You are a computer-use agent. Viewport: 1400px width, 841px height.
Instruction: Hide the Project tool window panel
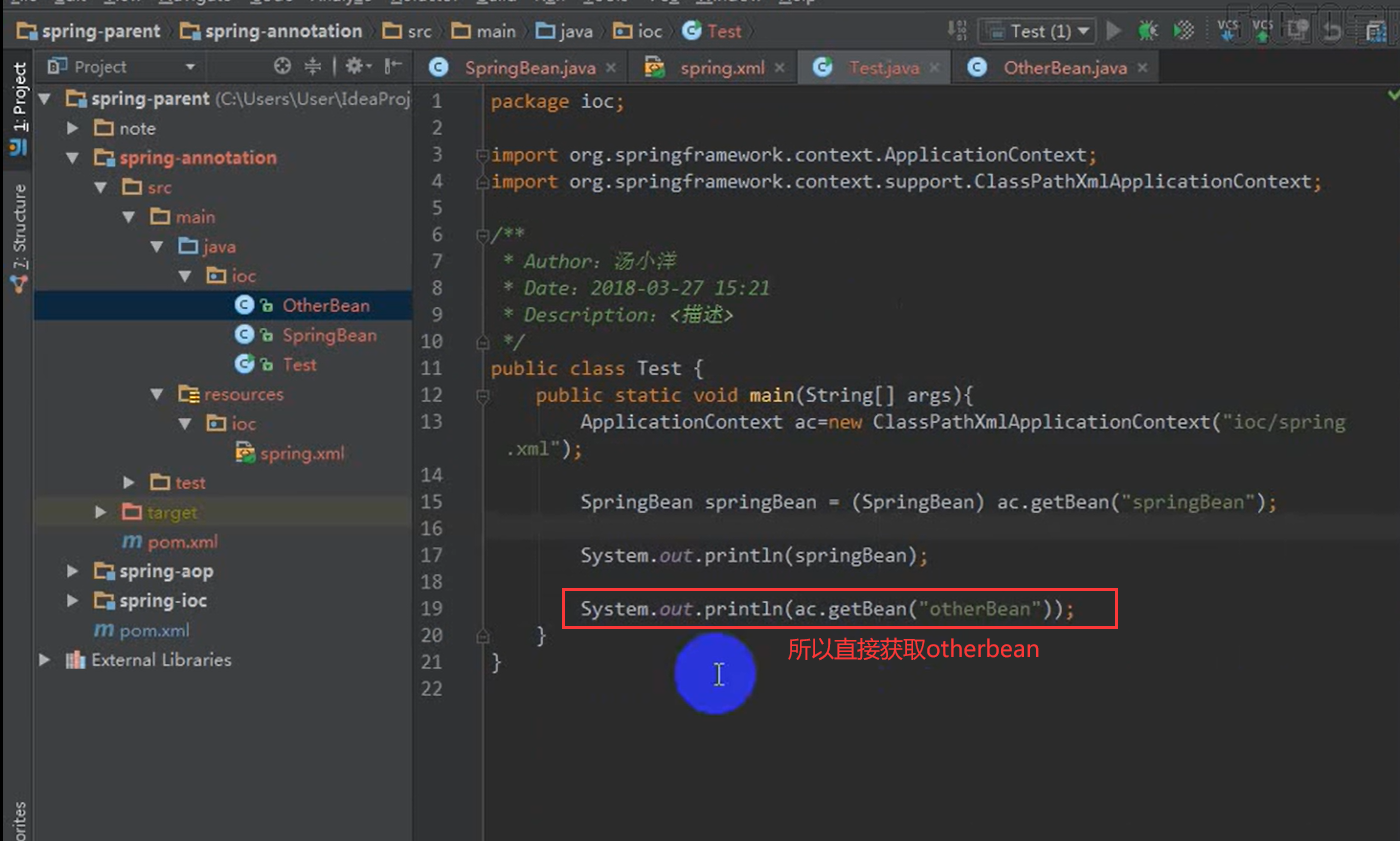(394, 67)
